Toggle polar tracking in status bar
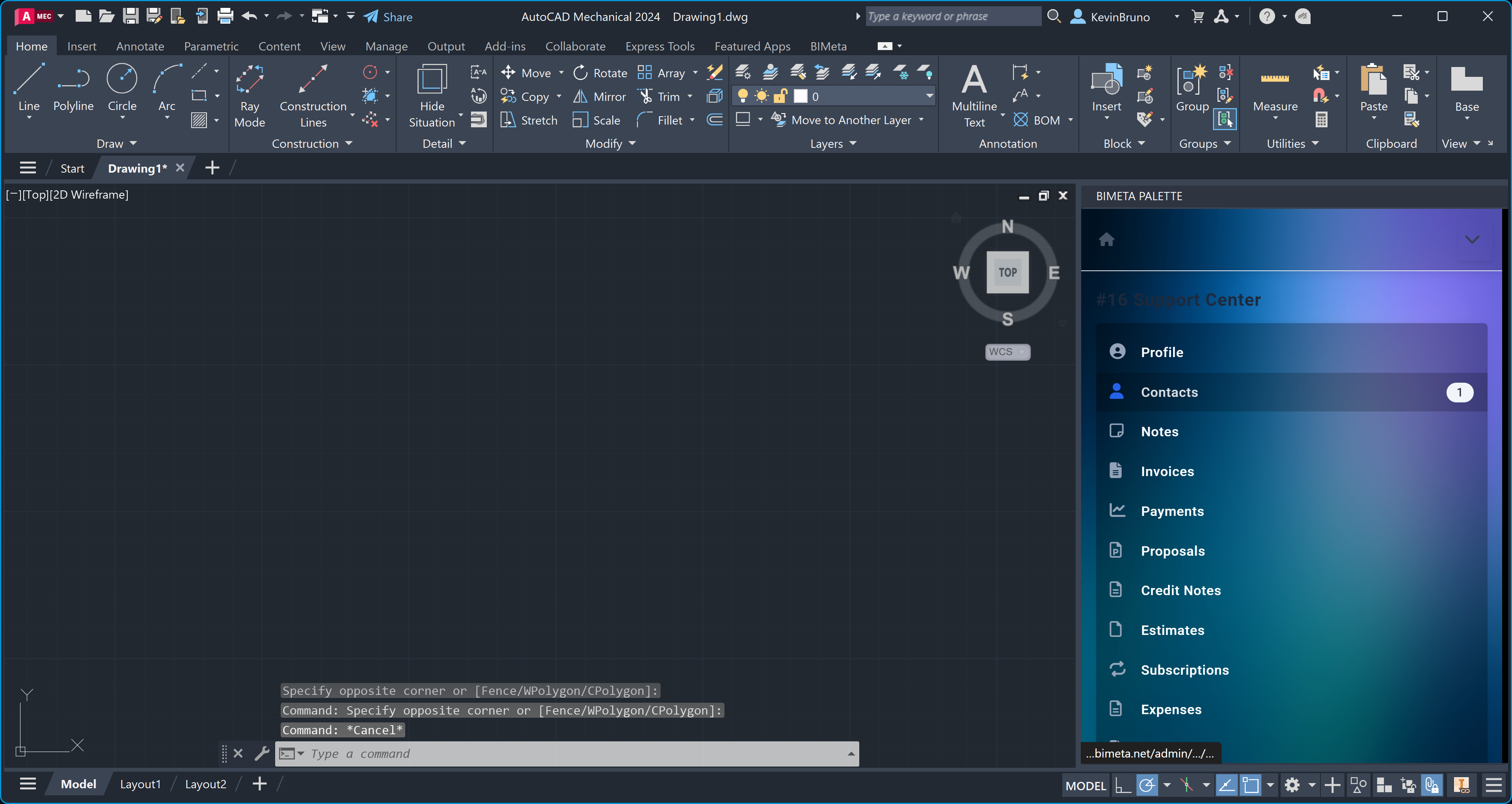The image size is (1512, 804). (1147, 785)
